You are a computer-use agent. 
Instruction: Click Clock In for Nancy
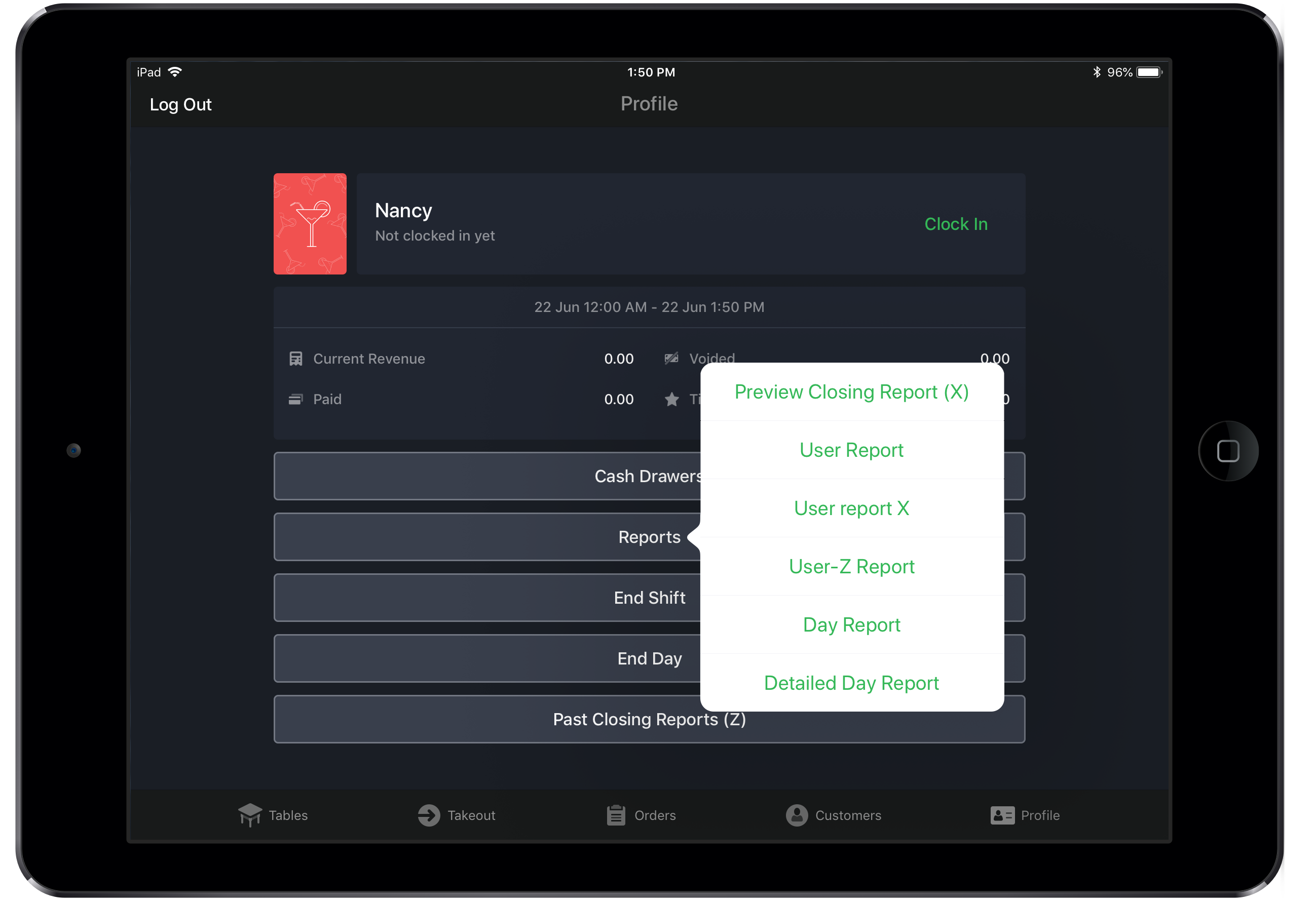pyautogui.click(x=955, y=223)
